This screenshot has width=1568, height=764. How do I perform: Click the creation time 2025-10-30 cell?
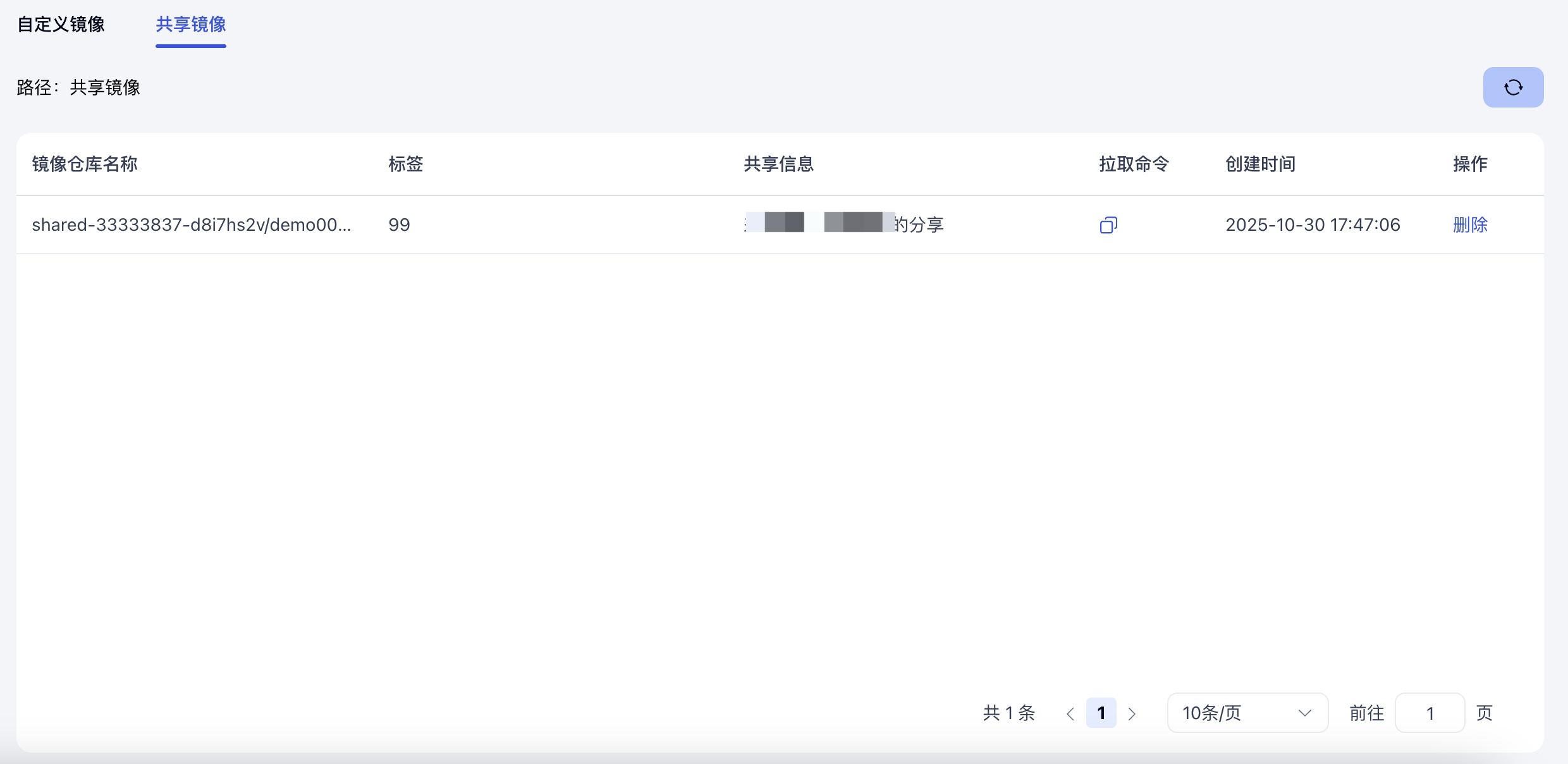click(x=1313, y=225)
